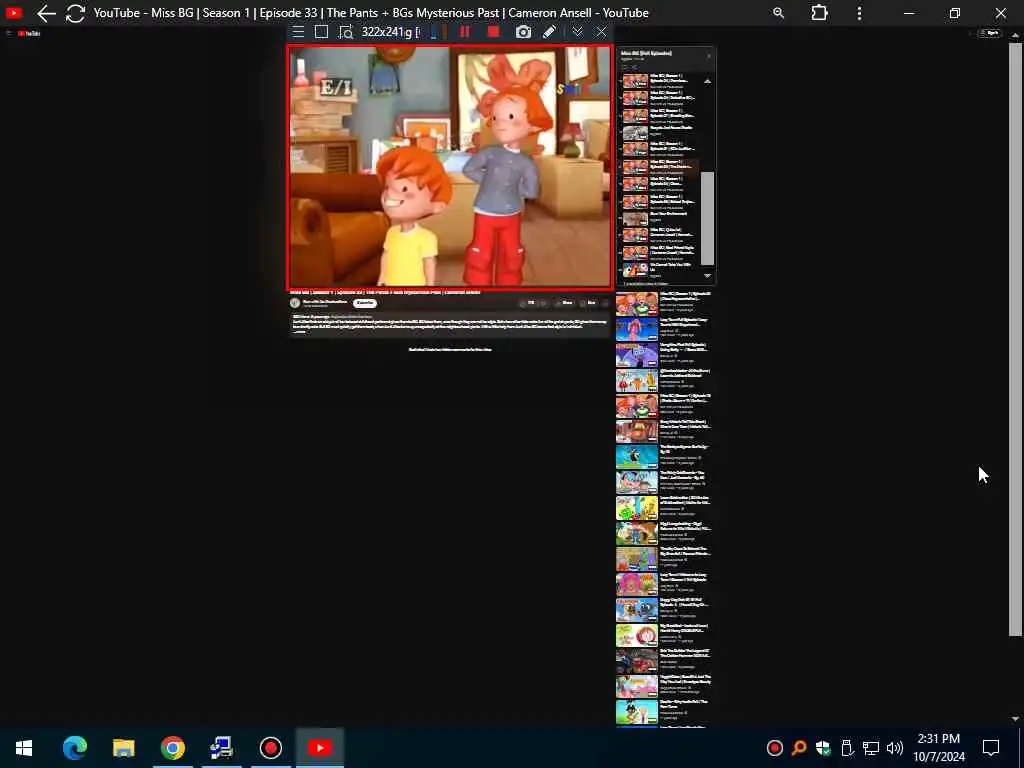
Task: Click the Sign in button
Action: [989, 33]
